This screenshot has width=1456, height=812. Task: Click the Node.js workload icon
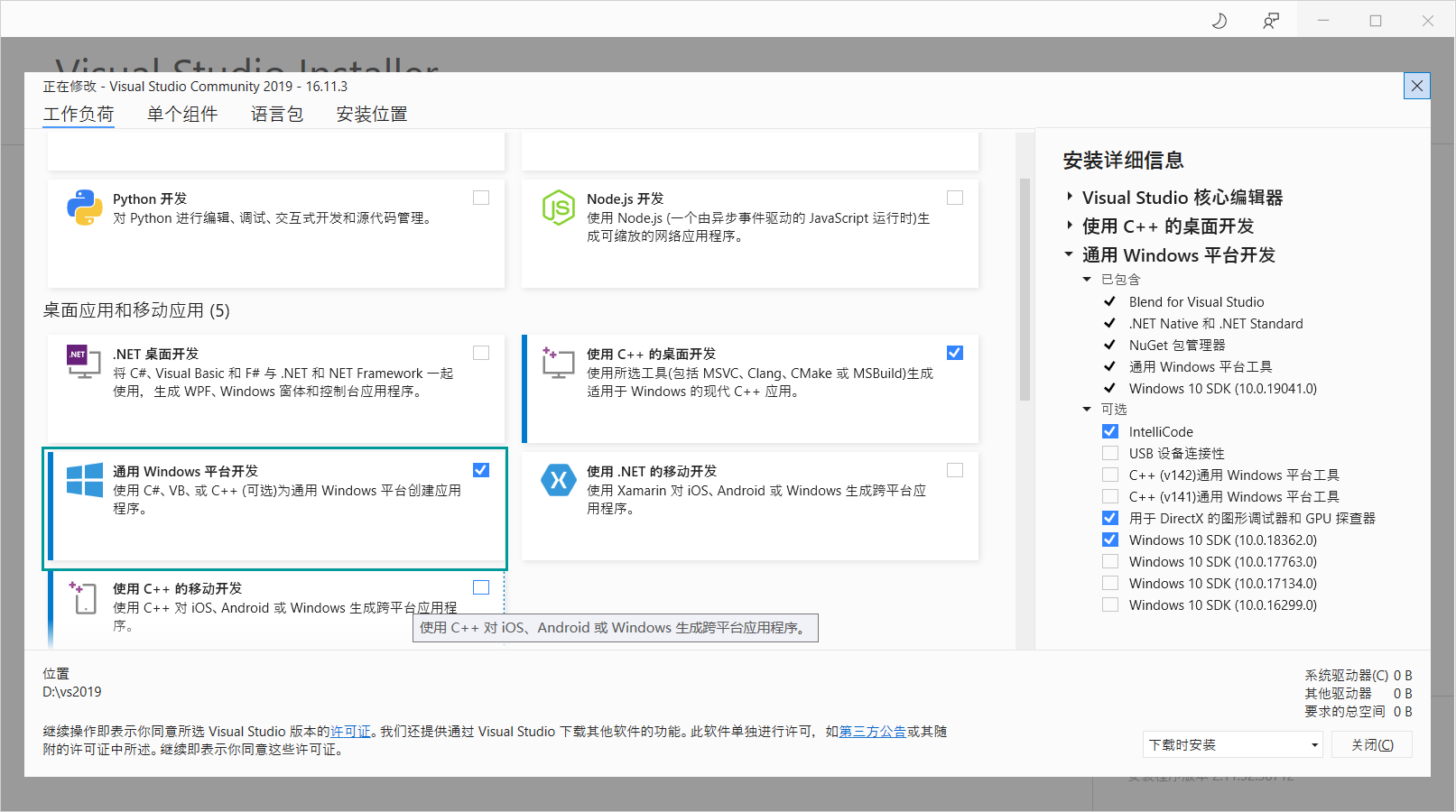click(x=560, y=208)
